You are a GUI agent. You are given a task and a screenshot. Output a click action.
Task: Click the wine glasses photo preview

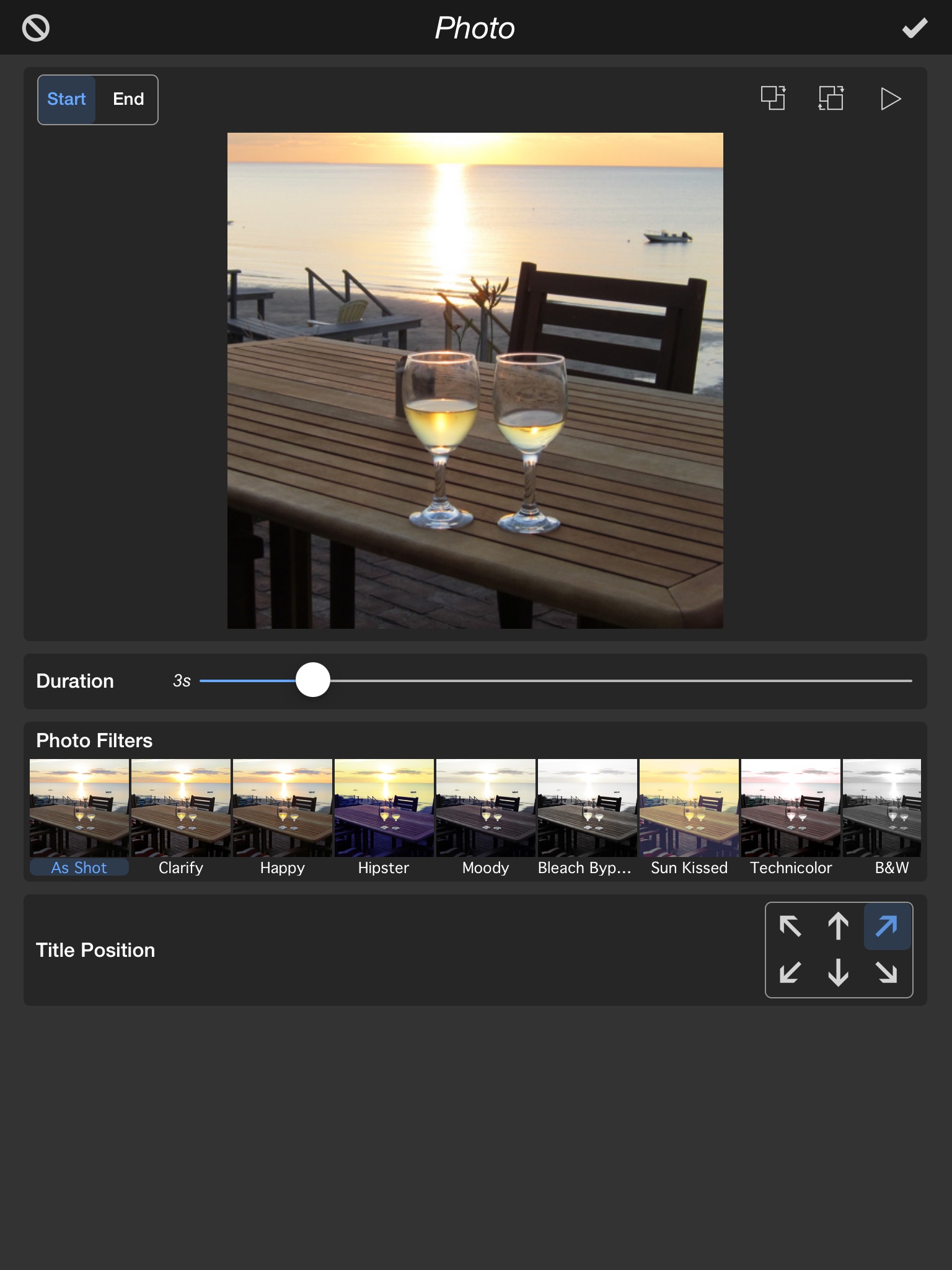pyautogui.click(x=475, y=381)
